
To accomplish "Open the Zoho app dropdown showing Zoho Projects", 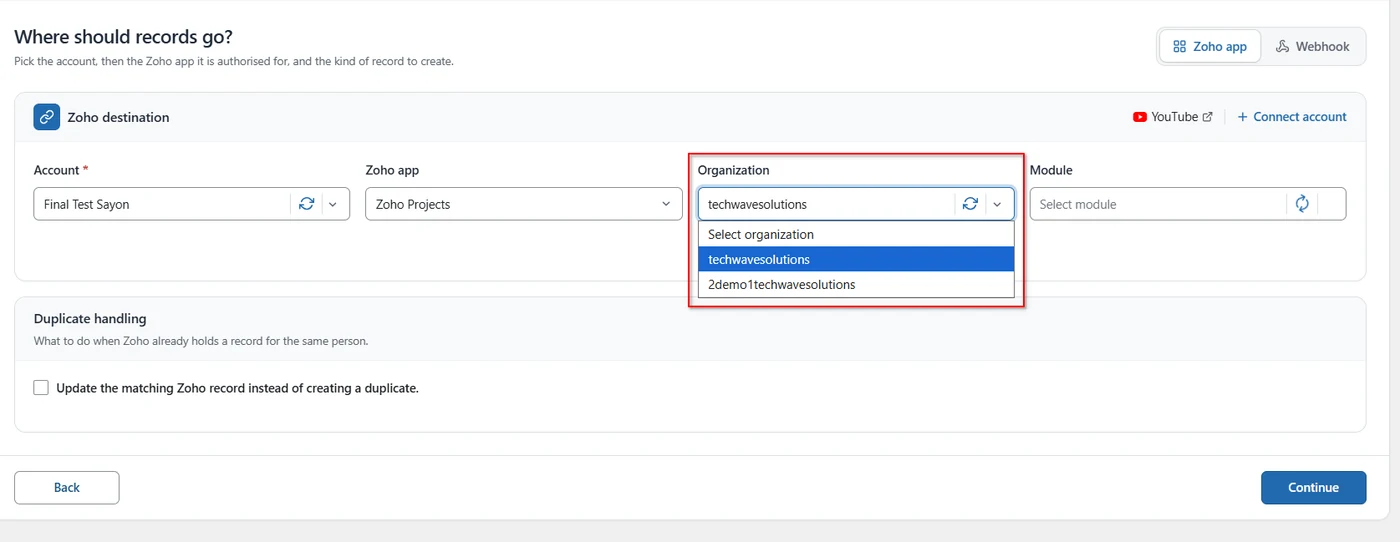I will 524,204.
